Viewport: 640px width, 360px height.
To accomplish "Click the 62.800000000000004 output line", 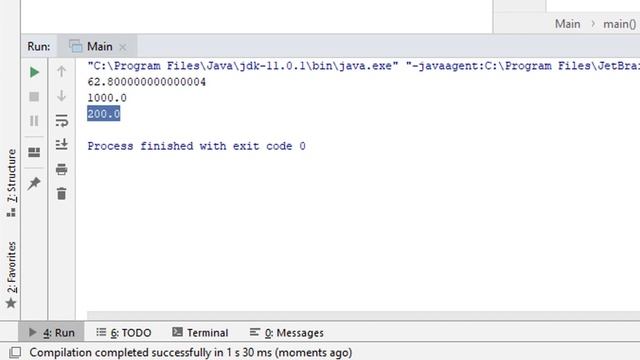I will click(147, 82).
